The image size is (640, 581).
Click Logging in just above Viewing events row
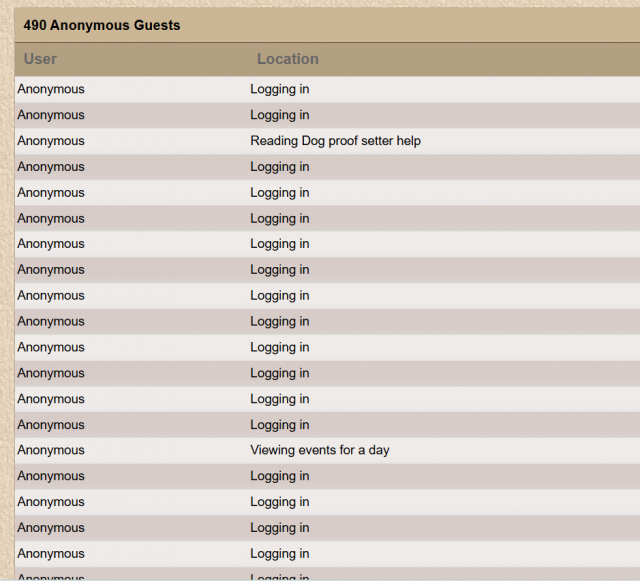point(280,425)
